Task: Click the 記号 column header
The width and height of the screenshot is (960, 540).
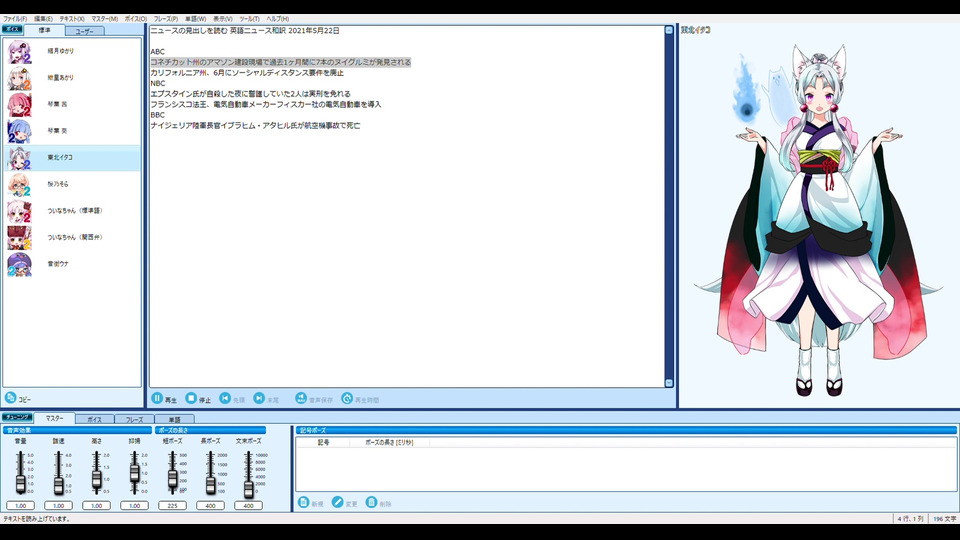Action: coord(323,442)
